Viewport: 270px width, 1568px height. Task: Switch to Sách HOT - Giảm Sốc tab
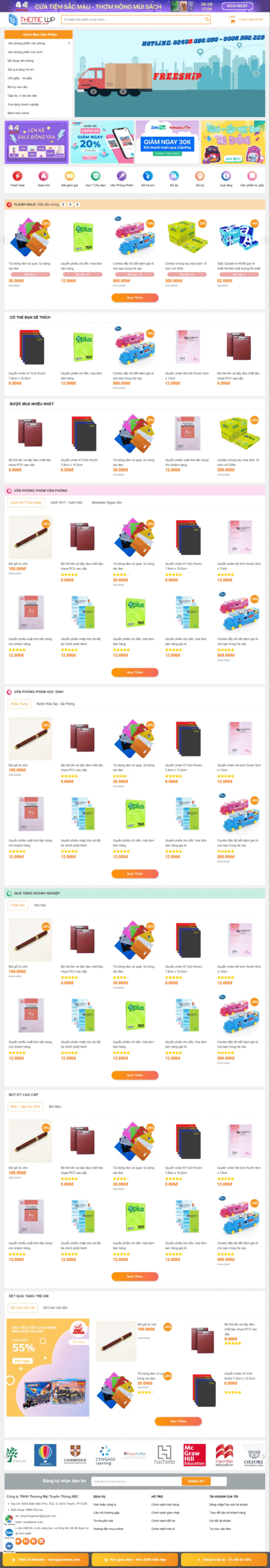click(x=66, y=502)
